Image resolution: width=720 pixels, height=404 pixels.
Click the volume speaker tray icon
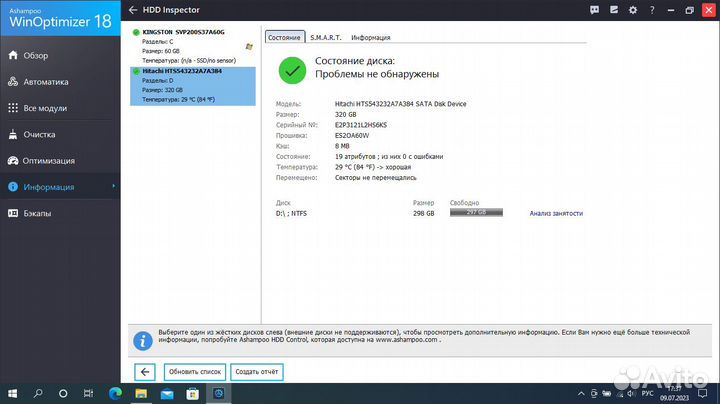click(x=631, y=393)
